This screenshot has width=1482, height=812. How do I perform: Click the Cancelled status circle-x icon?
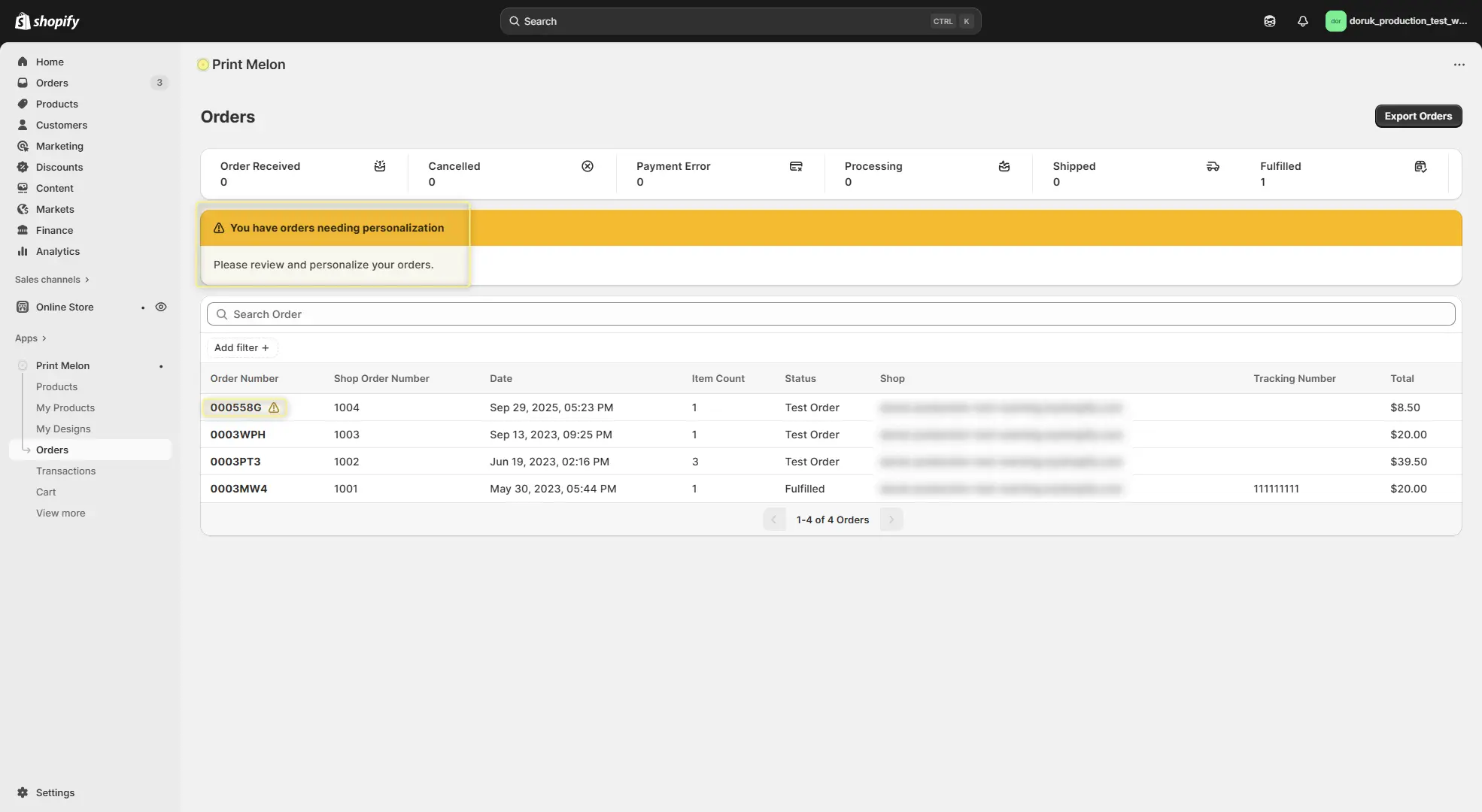588,166
